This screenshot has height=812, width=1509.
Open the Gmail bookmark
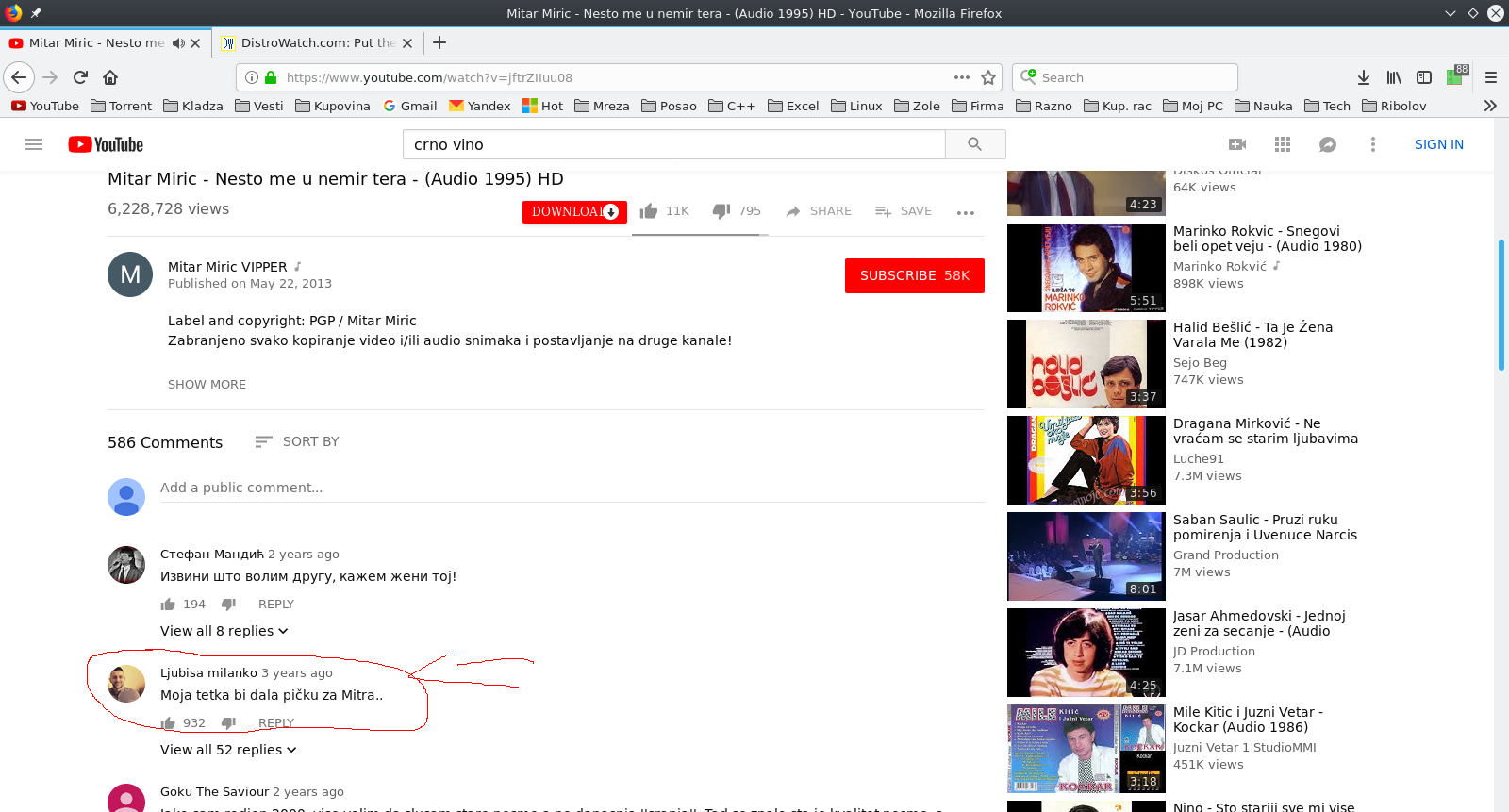coord(410,106)
